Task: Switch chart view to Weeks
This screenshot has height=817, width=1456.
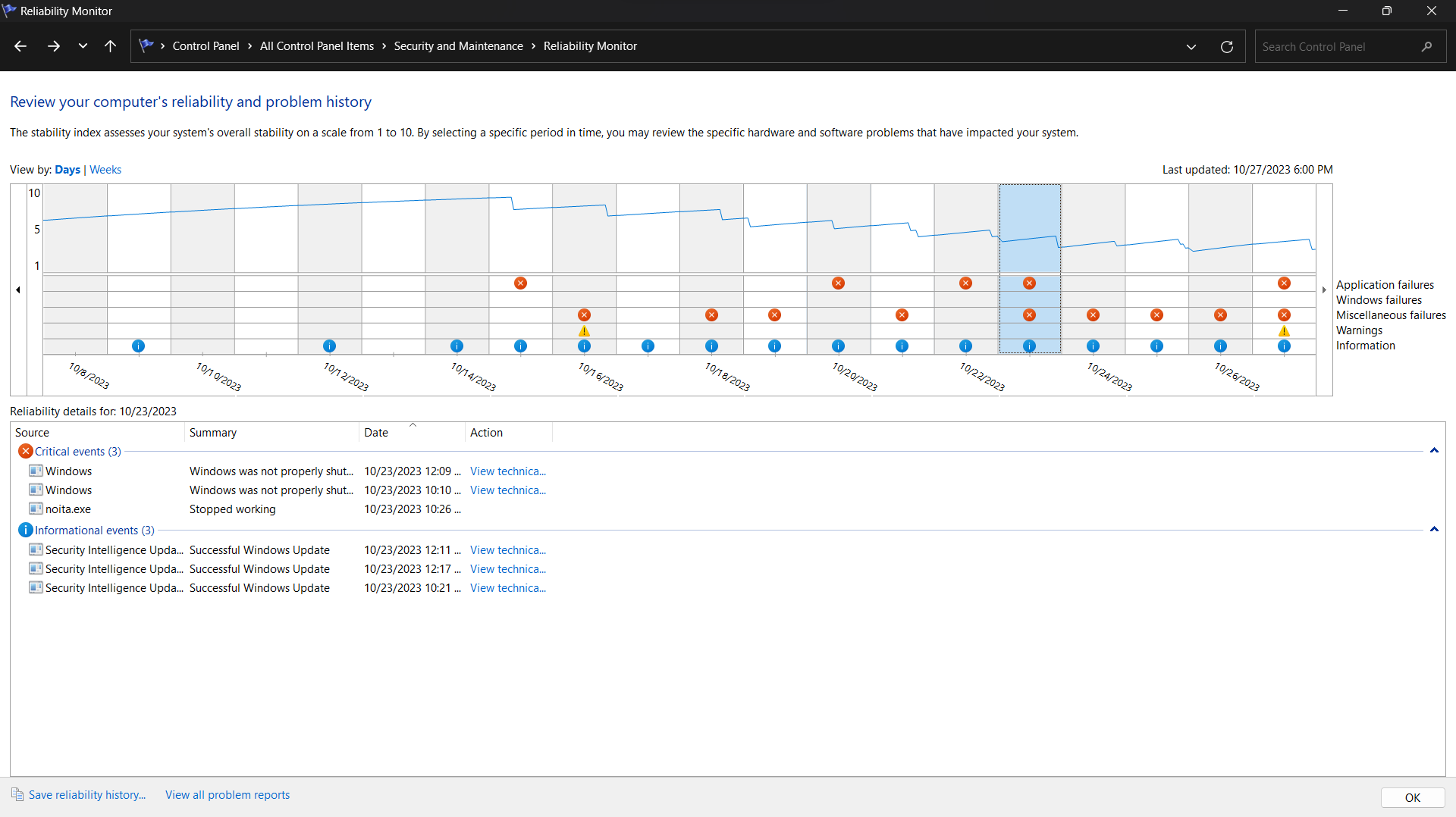Action: click(x=105, y=170)
